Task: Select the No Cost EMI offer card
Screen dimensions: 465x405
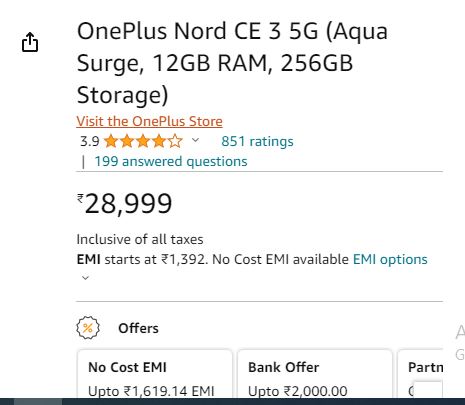Action: [x=155, y=374]
